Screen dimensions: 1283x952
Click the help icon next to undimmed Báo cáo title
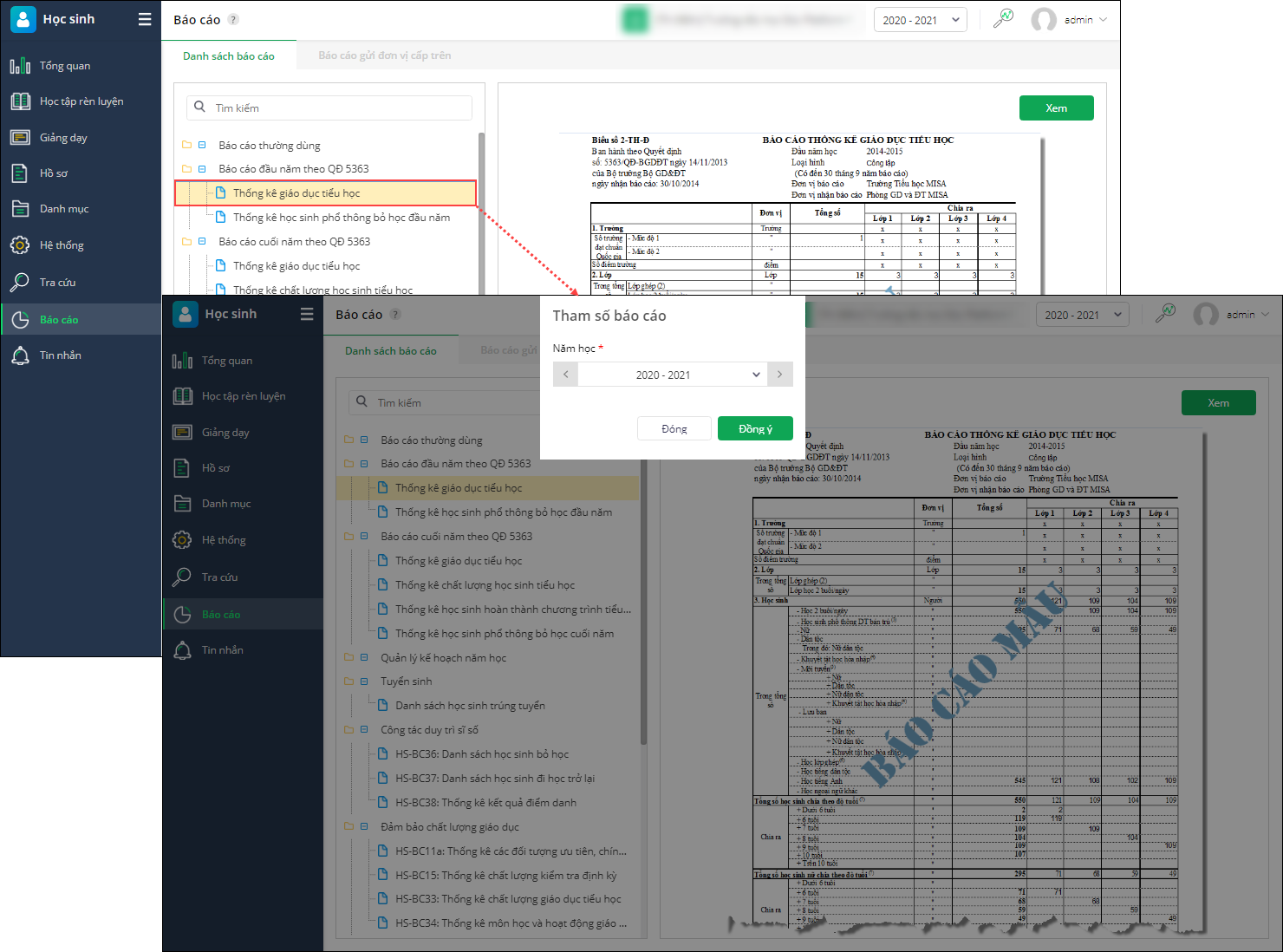(x=233, y=20)
